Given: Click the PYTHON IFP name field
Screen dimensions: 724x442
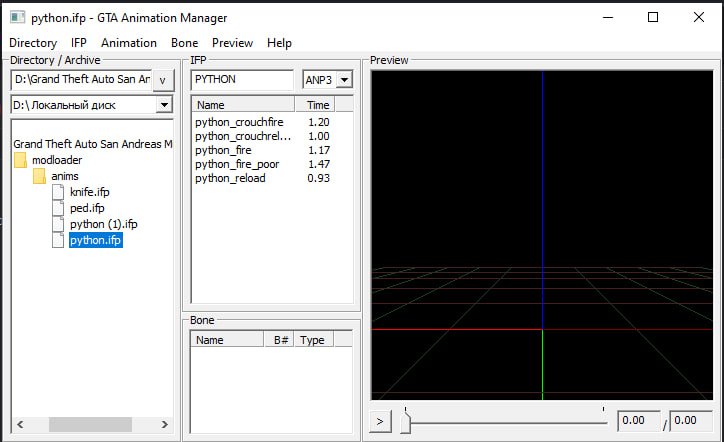Looking at the screenshot, I should click(241, 79).
